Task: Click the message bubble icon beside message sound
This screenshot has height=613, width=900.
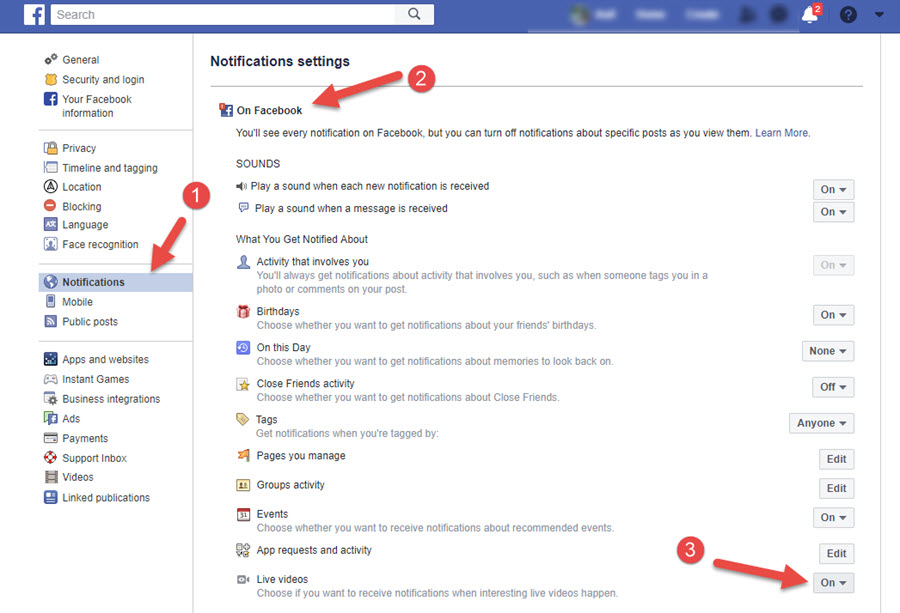Action: 243,208
